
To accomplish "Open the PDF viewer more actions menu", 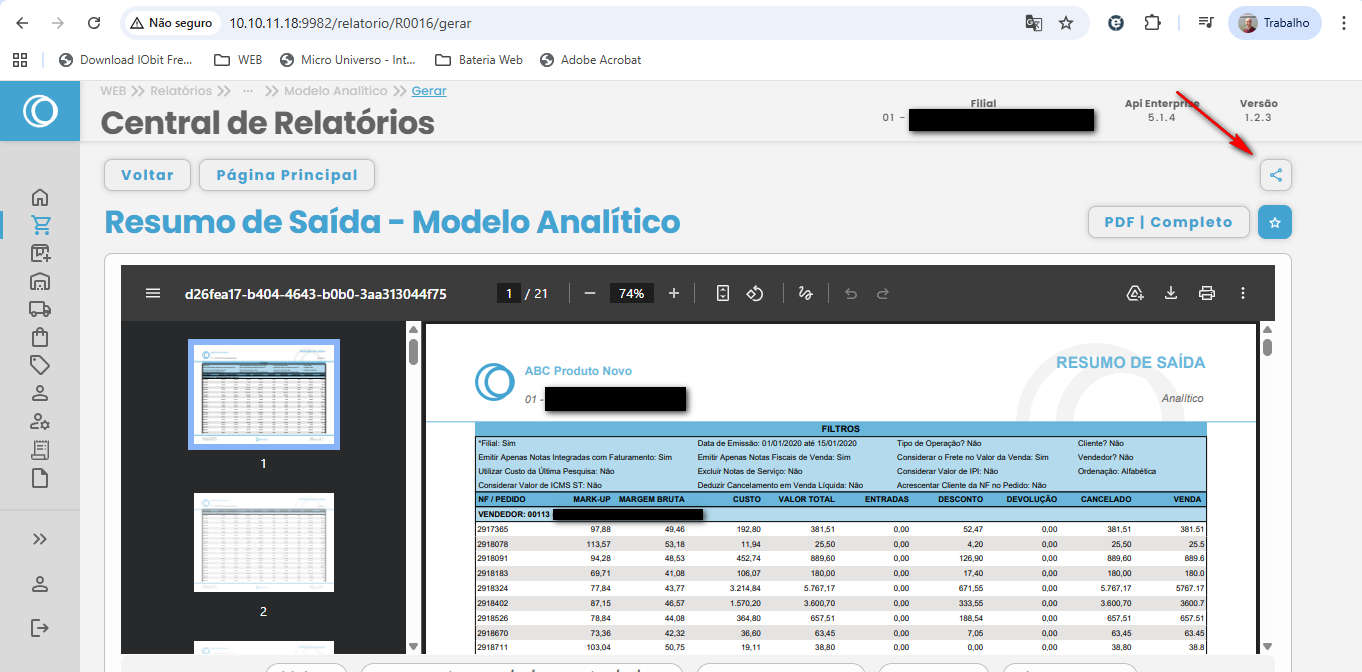I will tap(1243, 293).
